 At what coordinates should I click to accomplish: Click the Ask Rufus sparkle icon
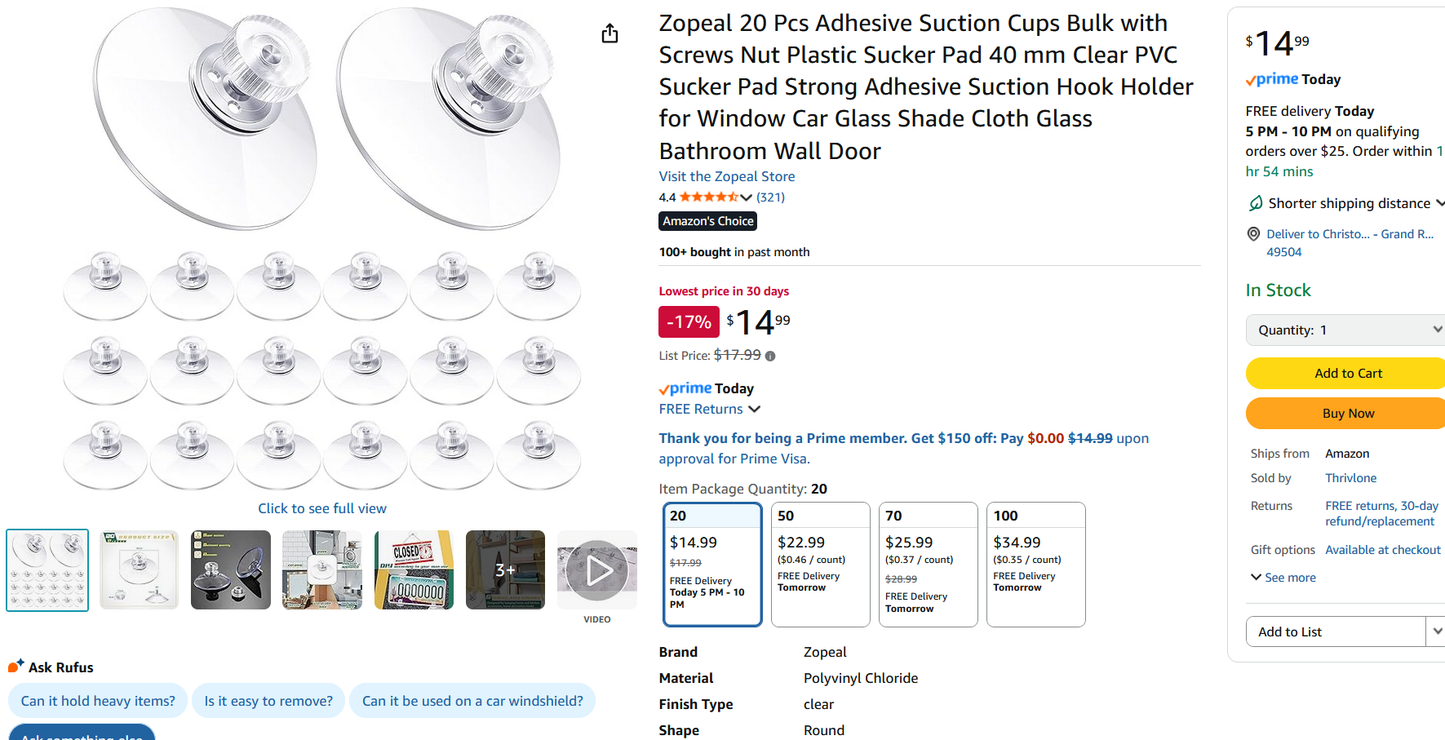point(15,666)
